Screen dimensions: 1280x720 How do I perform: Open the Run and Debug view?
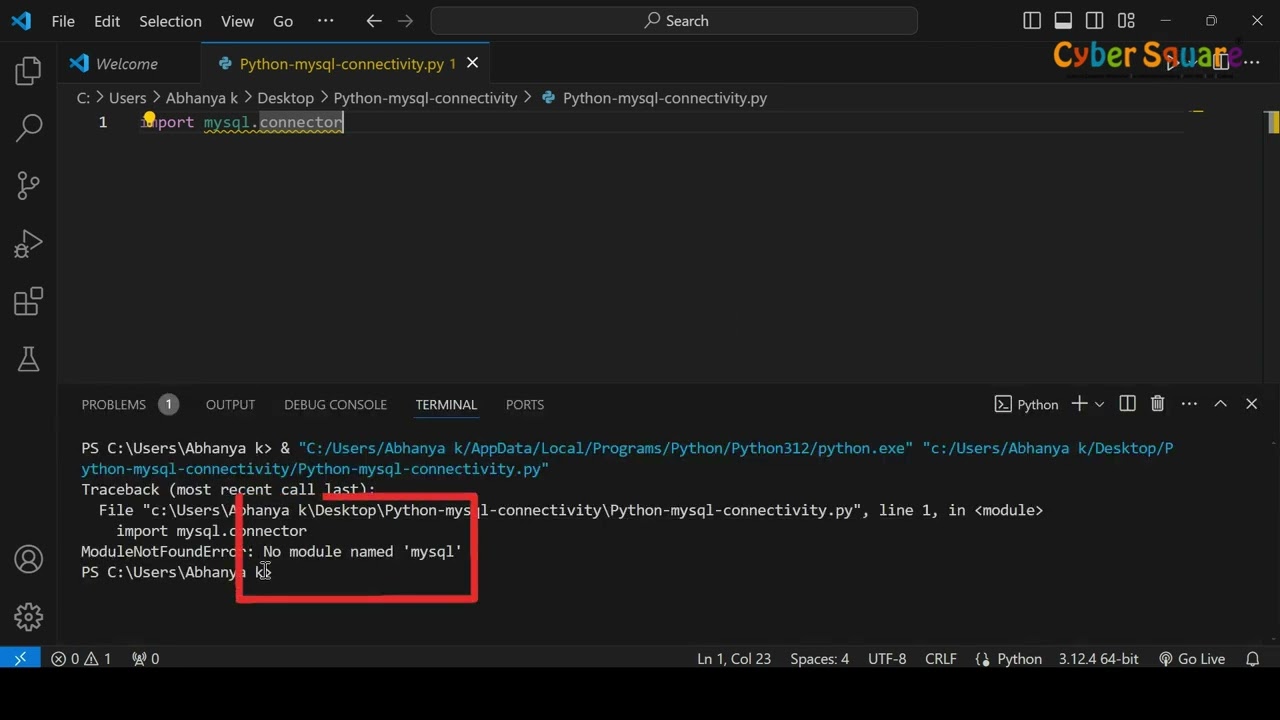click(28, 243)
